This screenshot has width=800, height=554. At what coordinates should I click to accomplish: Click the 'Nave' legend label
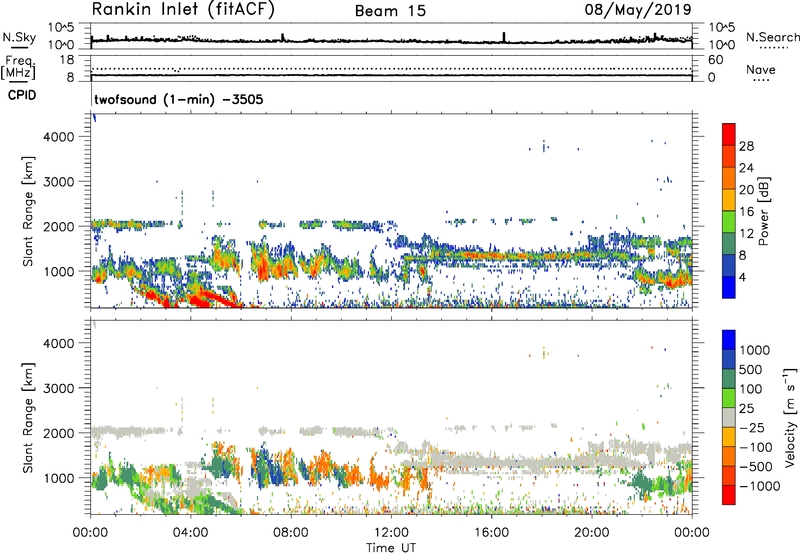pyautogui.click(x=760, y=69)
